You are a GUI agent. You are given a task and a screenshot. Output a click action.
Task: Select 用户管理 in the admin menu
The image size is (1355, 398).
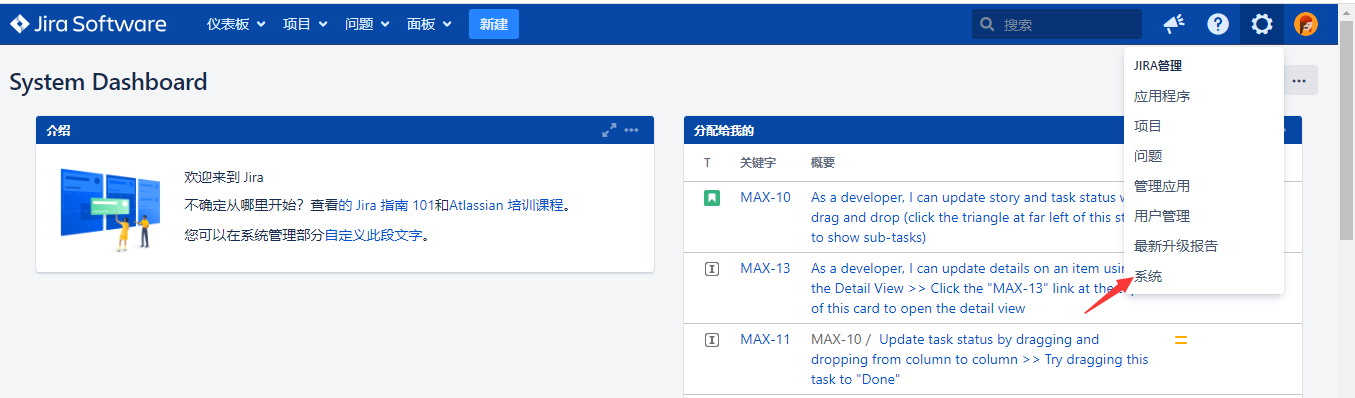1203,216
